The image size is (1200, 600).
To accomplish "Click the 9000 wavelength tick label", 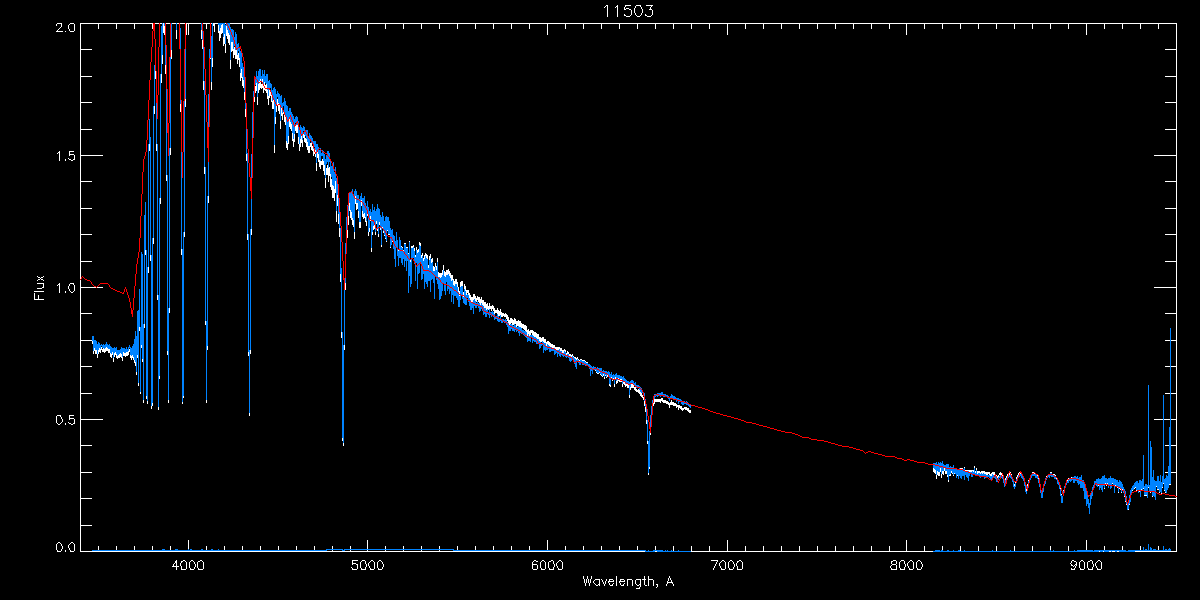I will pos(1085,565).
